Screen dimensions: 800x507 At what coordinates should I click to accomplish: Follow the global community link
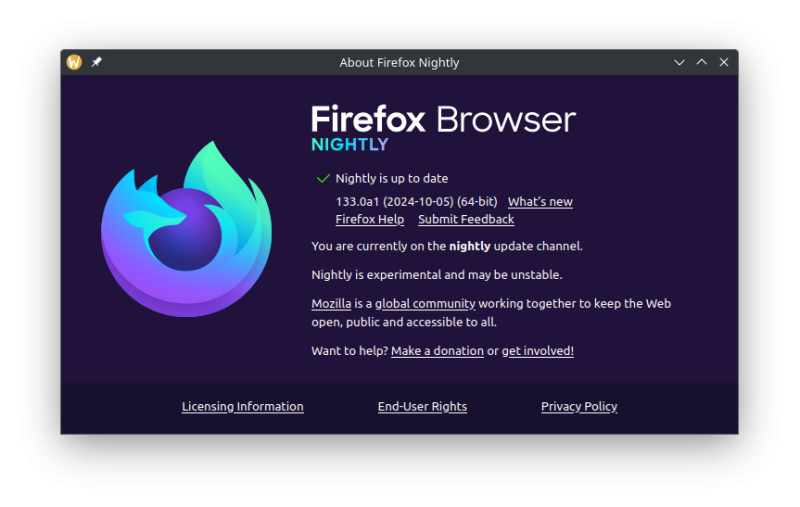[x=425, y=304]
